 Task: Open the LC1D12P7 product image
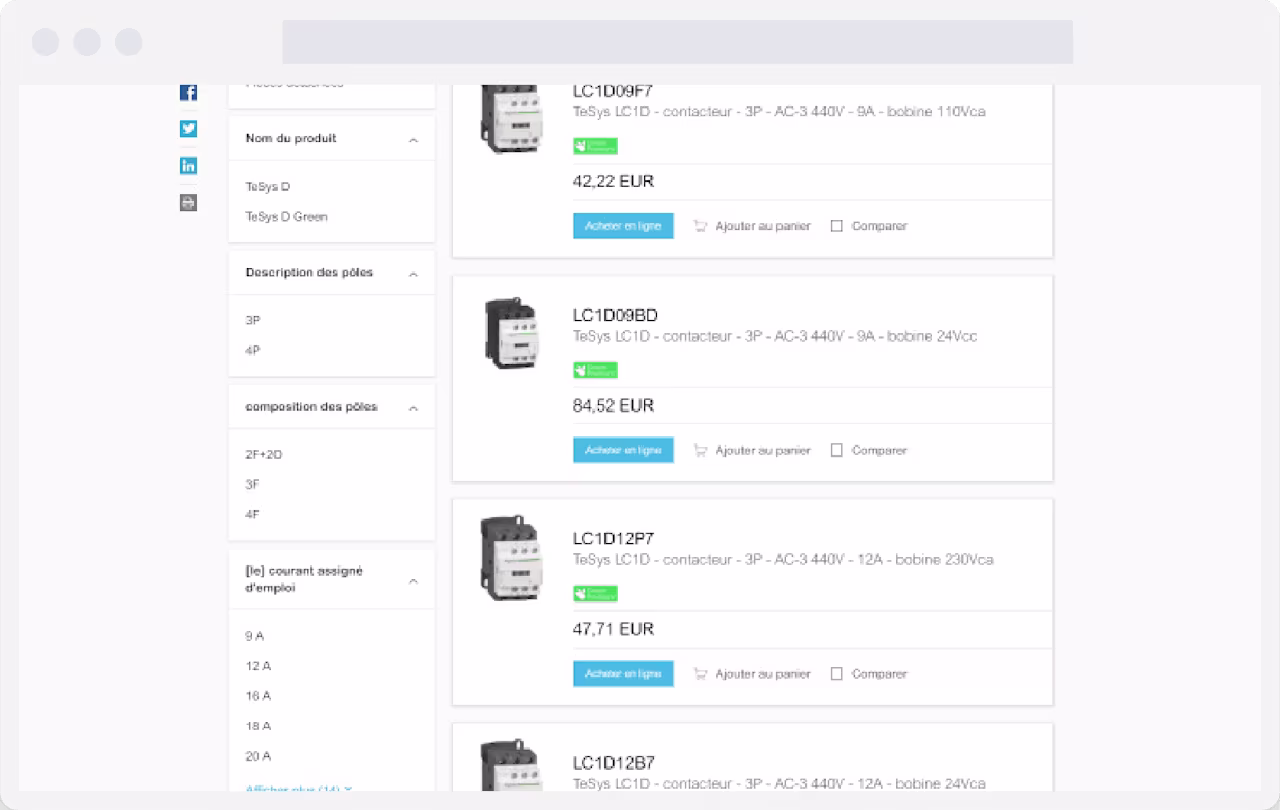[511, 558]
